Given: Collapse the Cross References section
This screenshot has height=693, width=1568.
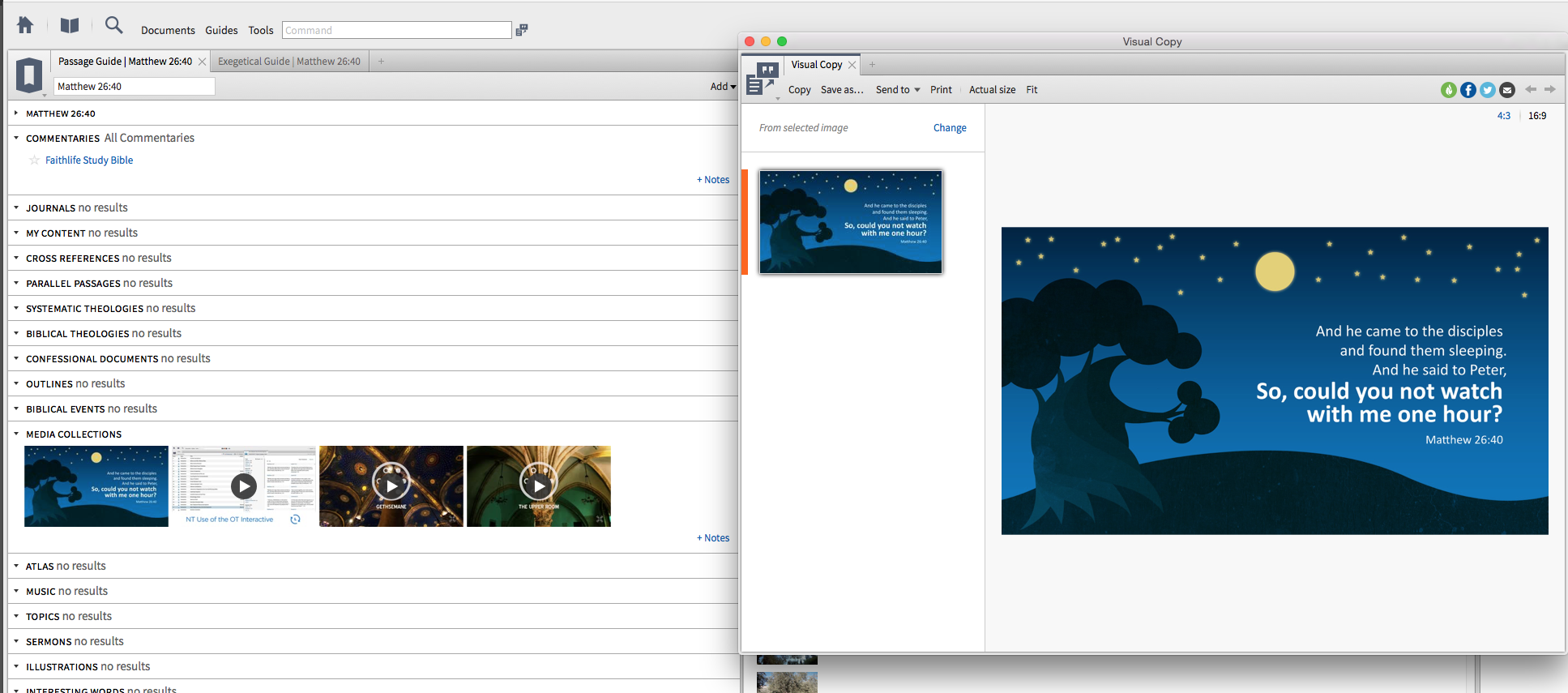Looking at the screenshot, I should [16, 258].
